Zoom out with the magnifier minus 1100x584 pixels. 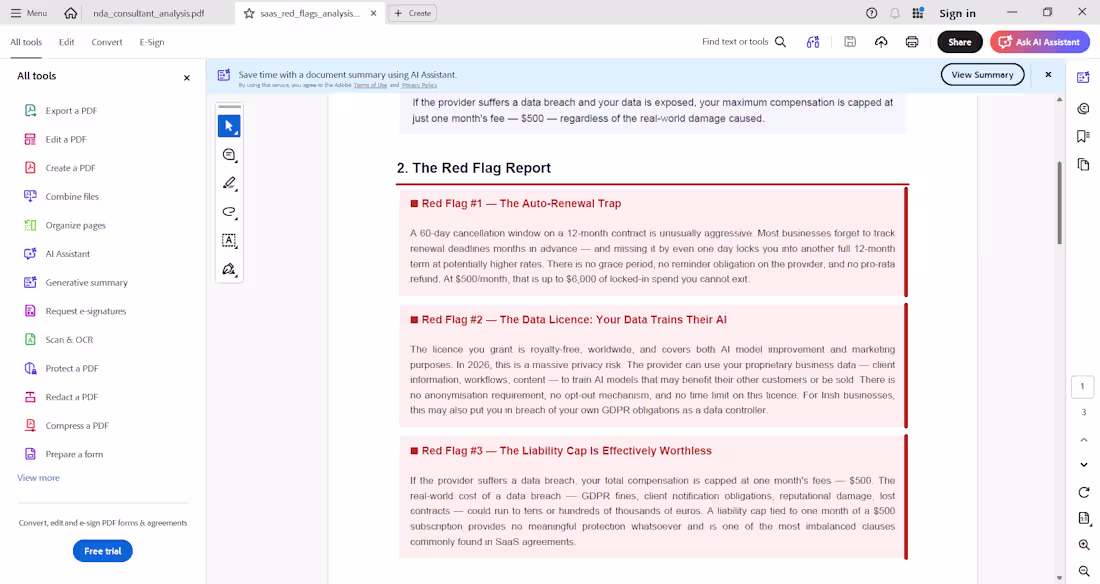1084,571
